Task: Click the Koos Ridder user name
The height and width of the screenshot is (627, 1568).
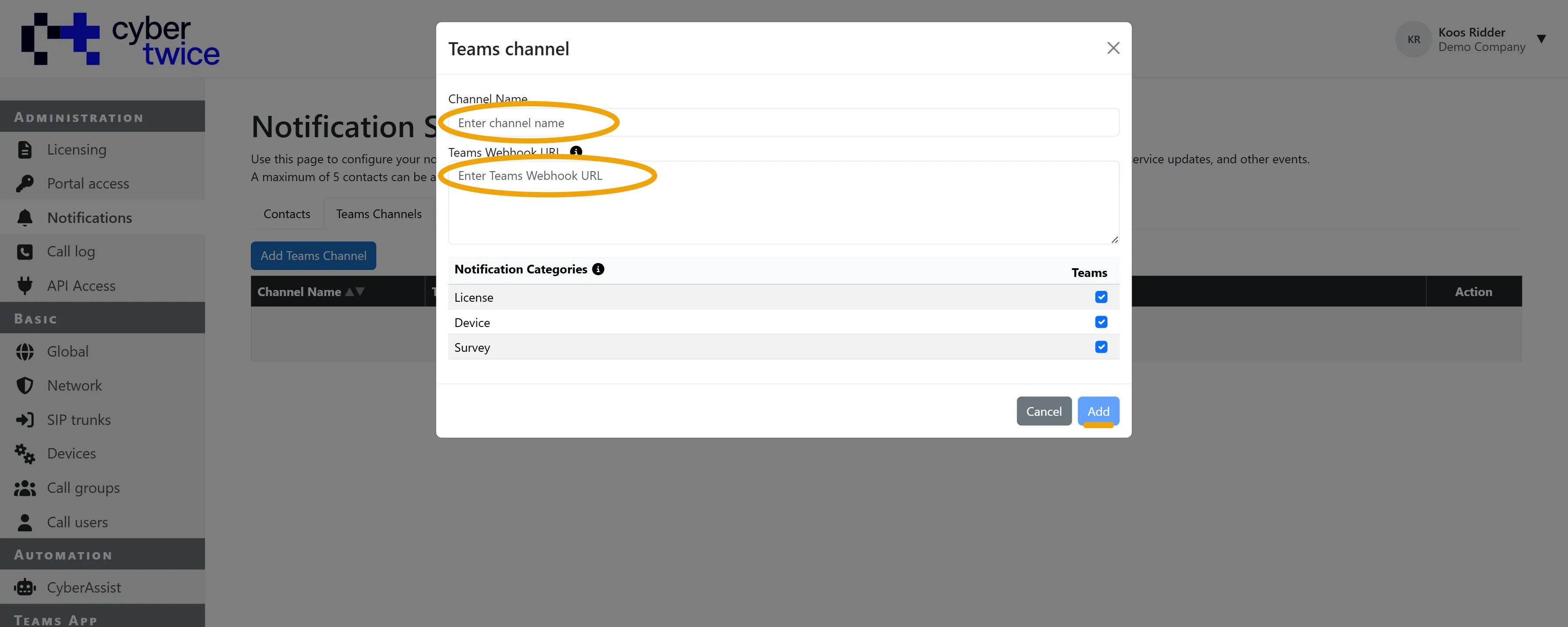Action: [x=1471, y=32]
